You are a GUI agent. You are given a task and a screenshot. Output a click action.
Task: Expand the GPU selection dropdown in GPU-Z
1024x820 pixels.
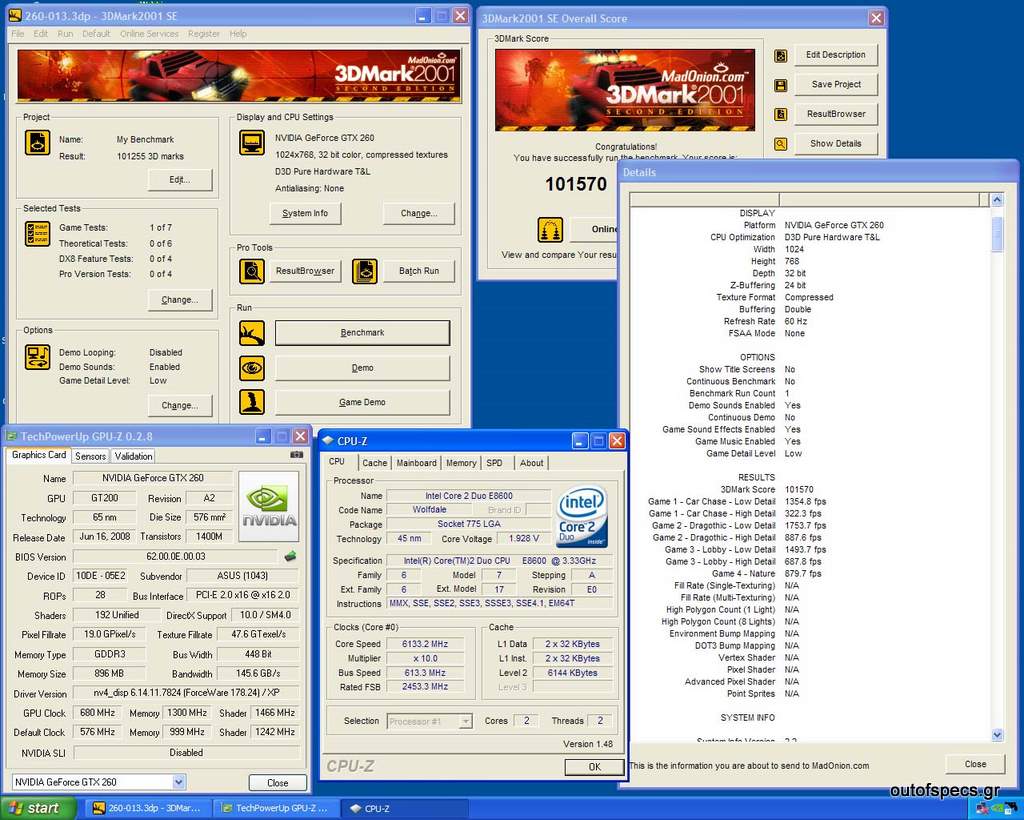[179, 782]
